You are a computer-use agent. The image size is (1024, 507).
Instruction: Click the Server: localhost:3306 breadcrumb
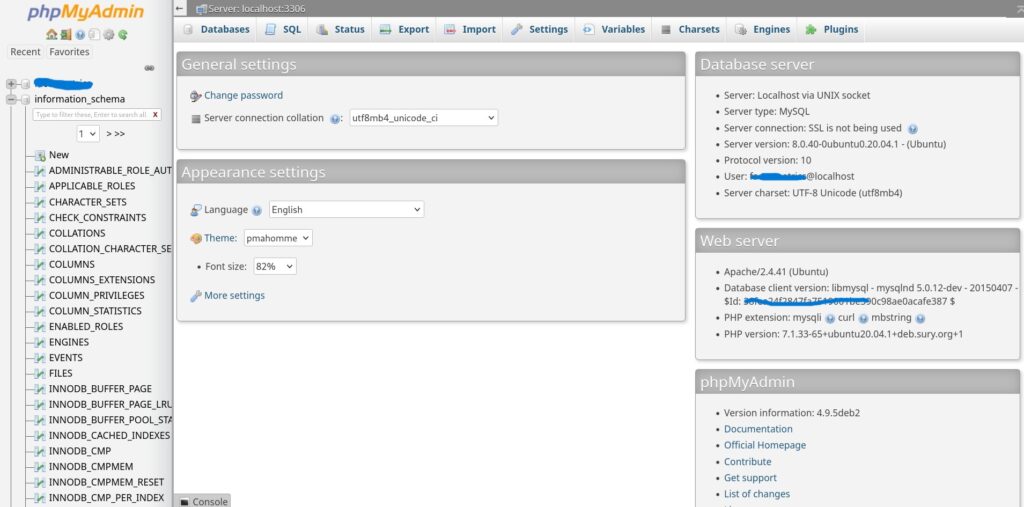click(257, 8)
